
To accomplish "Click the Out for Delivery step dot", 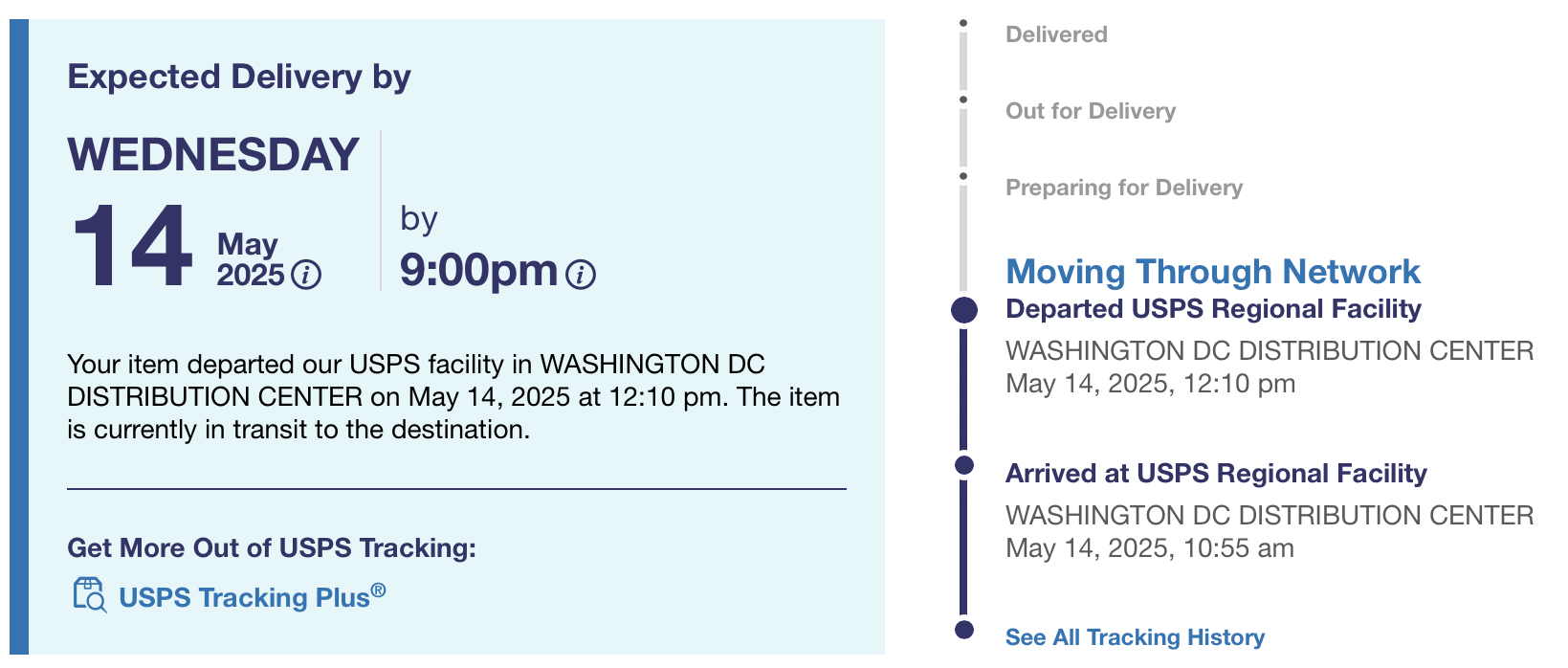I will [x=963, y=100].
